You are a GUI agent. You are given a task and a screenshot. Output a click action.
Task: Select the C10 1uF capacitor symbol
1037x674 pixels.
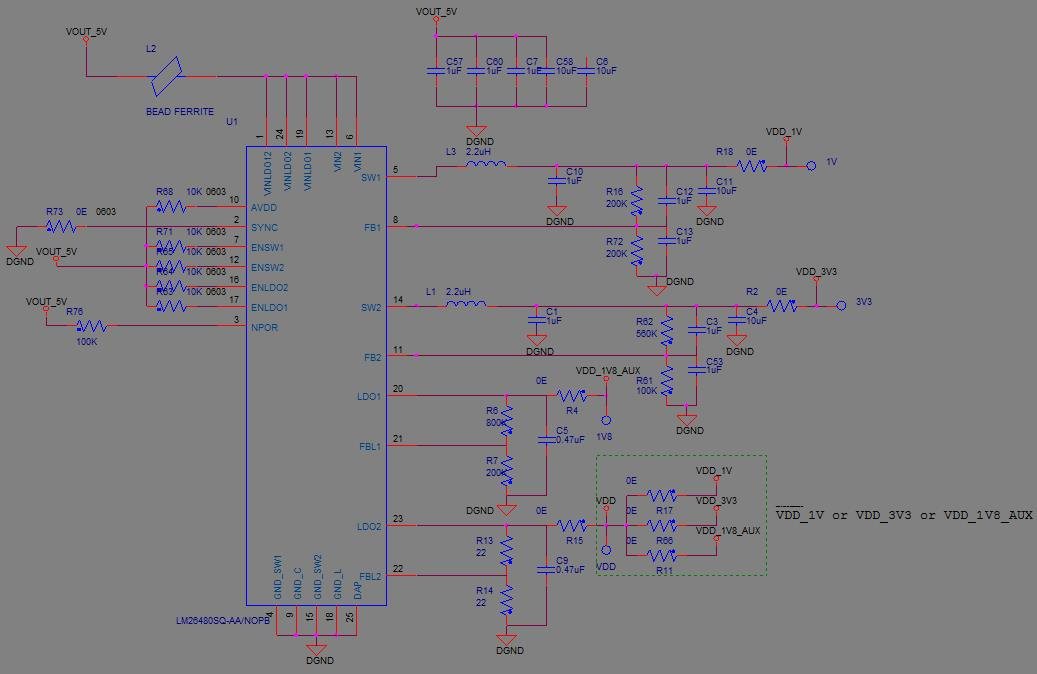pos(556,181)
